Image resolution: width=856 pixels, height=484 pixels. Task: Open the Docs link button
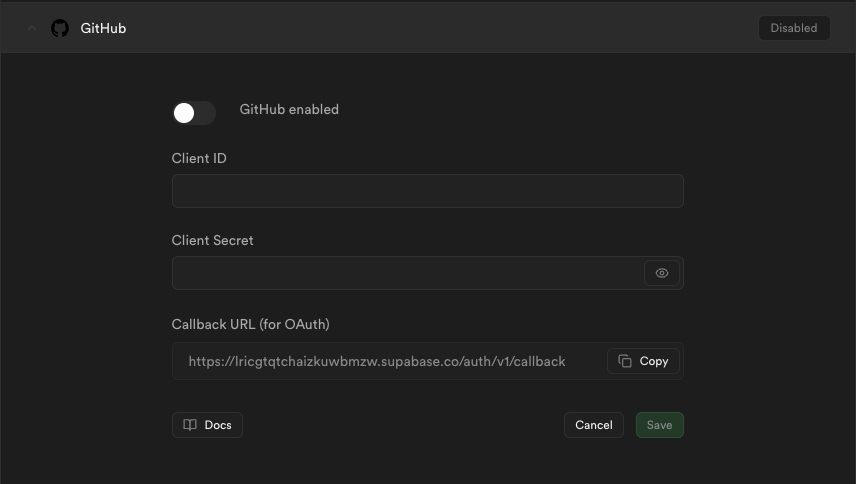point(207,425)
